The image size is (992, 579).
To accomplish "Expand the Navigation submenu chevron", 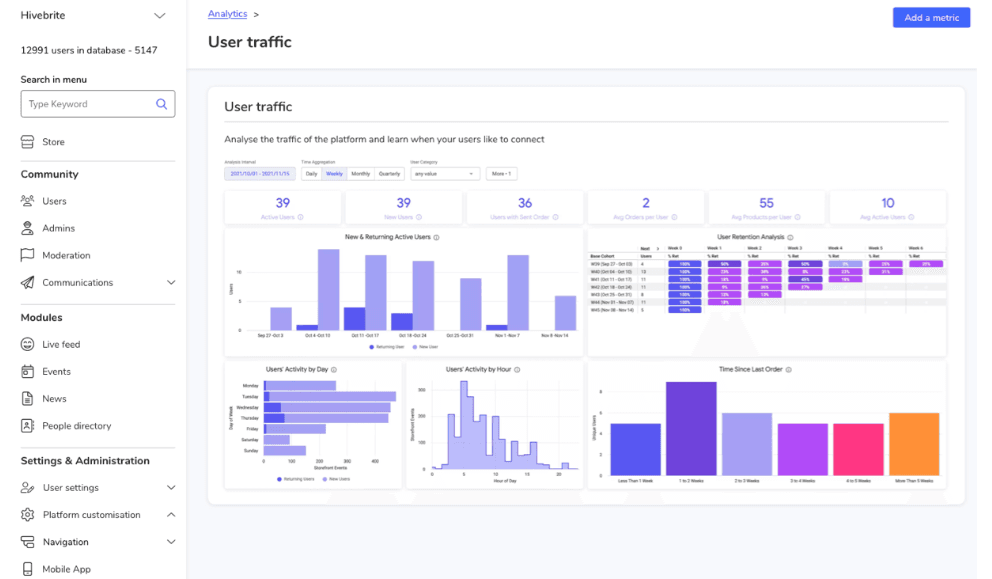I will 171,542.
